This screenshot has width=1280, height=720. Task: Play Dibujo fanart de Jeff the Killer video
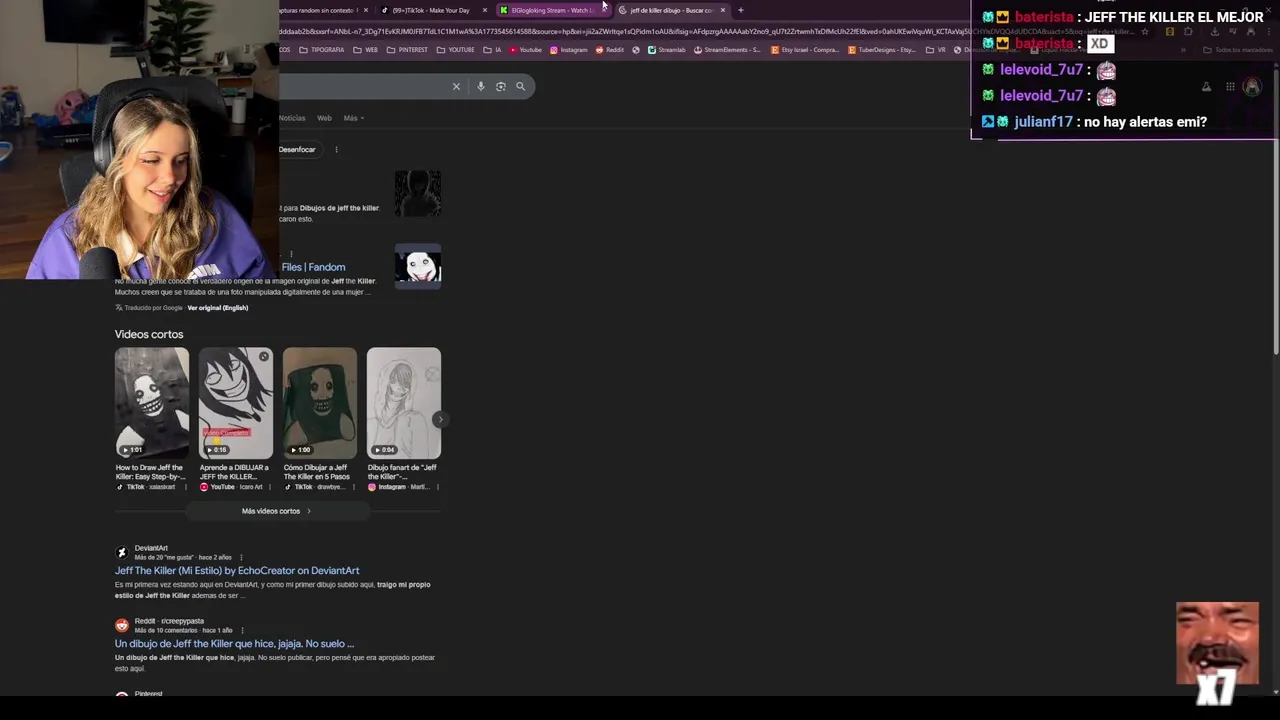tap(403, 403)
